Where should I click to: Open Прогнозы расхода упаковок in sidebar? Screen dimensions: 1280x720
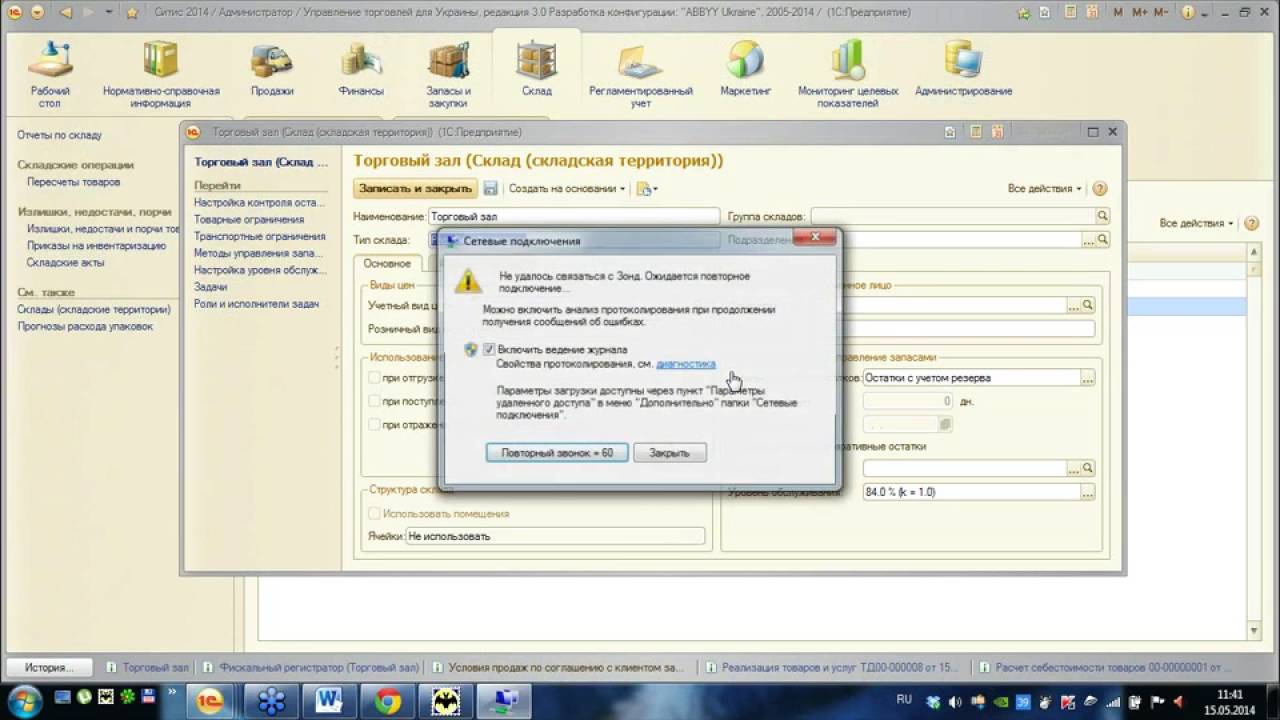tap(85, 326)
